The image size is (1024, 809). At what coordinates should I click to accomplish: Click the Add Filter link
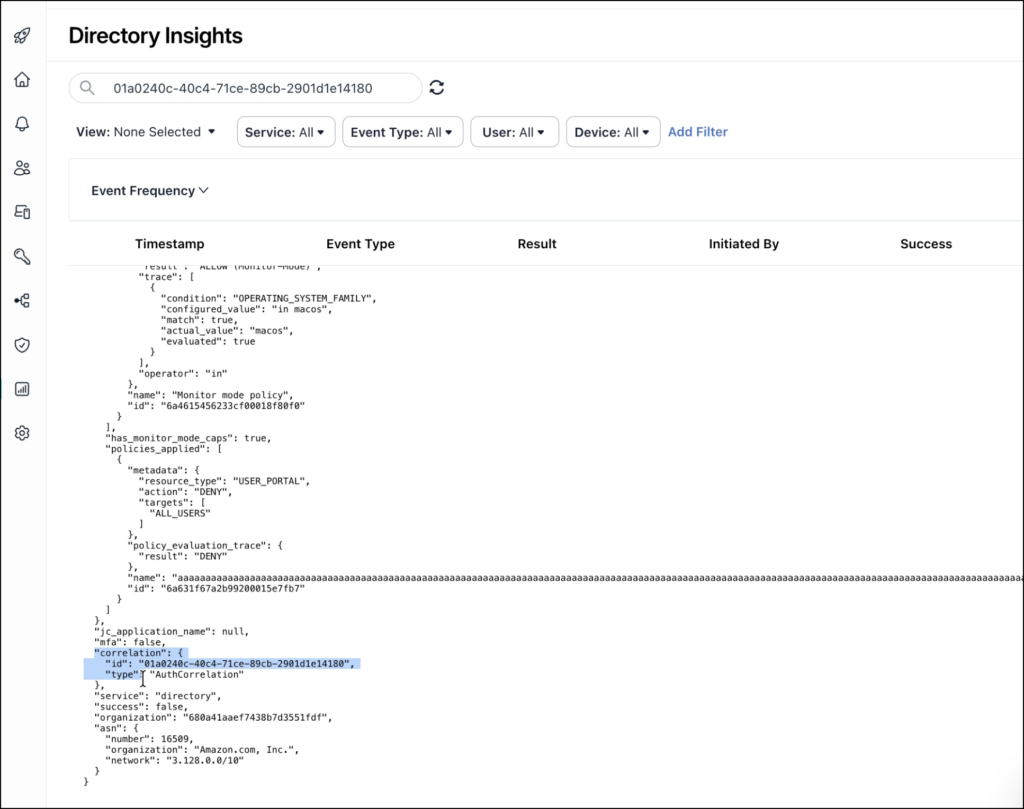pyautogui.click(x=697, y=132)
